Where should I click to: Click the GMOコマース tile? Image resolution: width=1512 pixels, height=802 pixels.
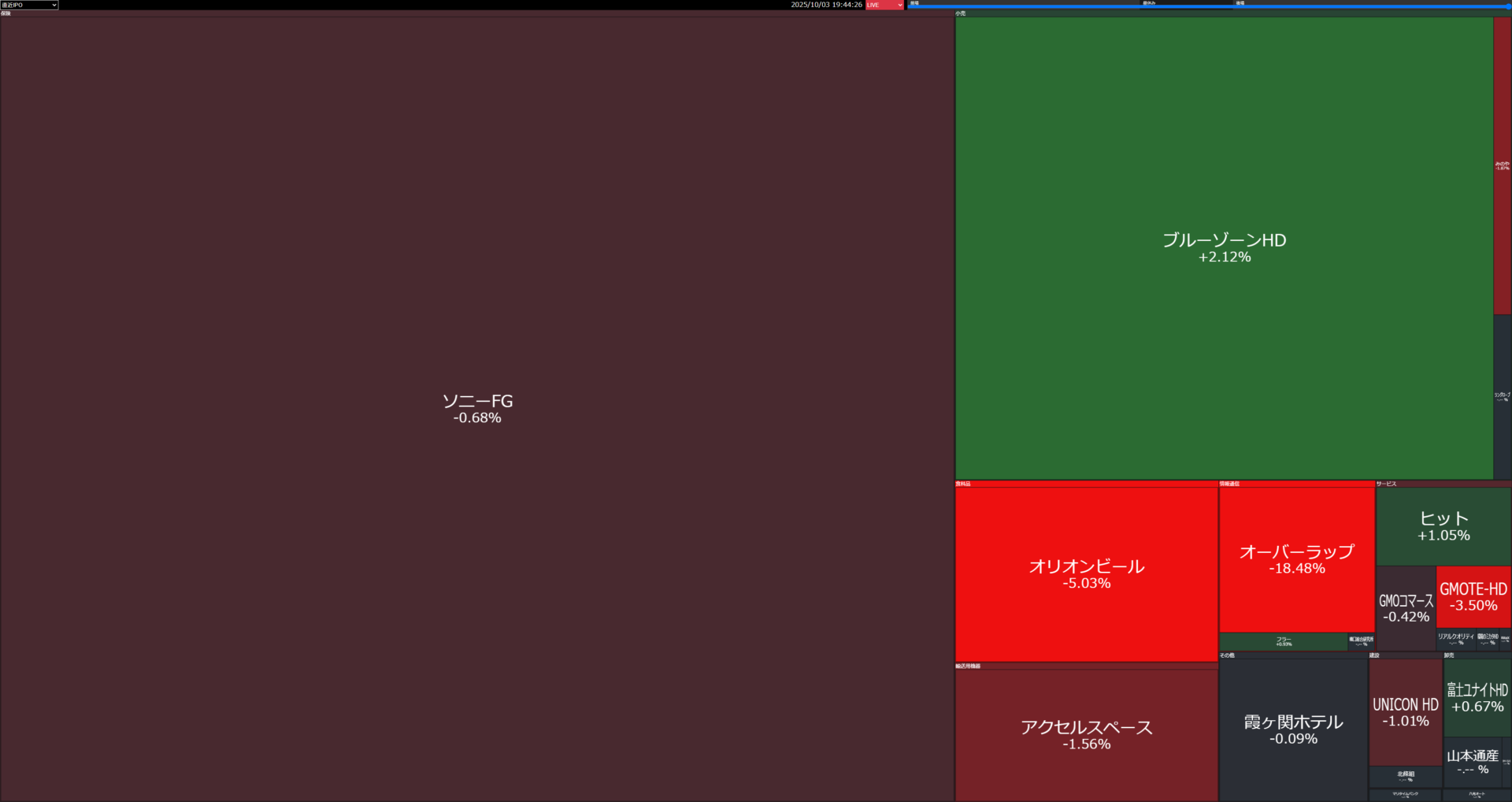1406,607
